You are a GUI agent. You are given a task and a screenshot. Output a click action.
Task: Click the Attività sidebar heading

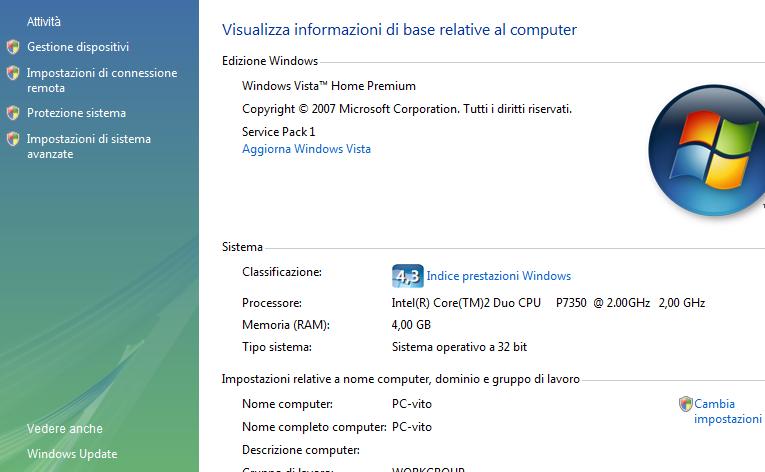pos(43,21)
